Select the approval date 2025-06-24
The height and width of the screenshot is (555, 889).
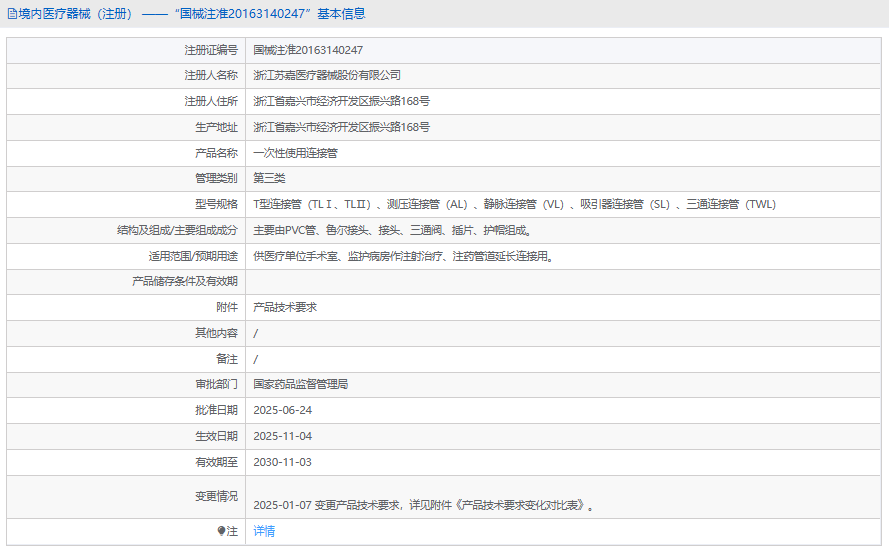282,410
